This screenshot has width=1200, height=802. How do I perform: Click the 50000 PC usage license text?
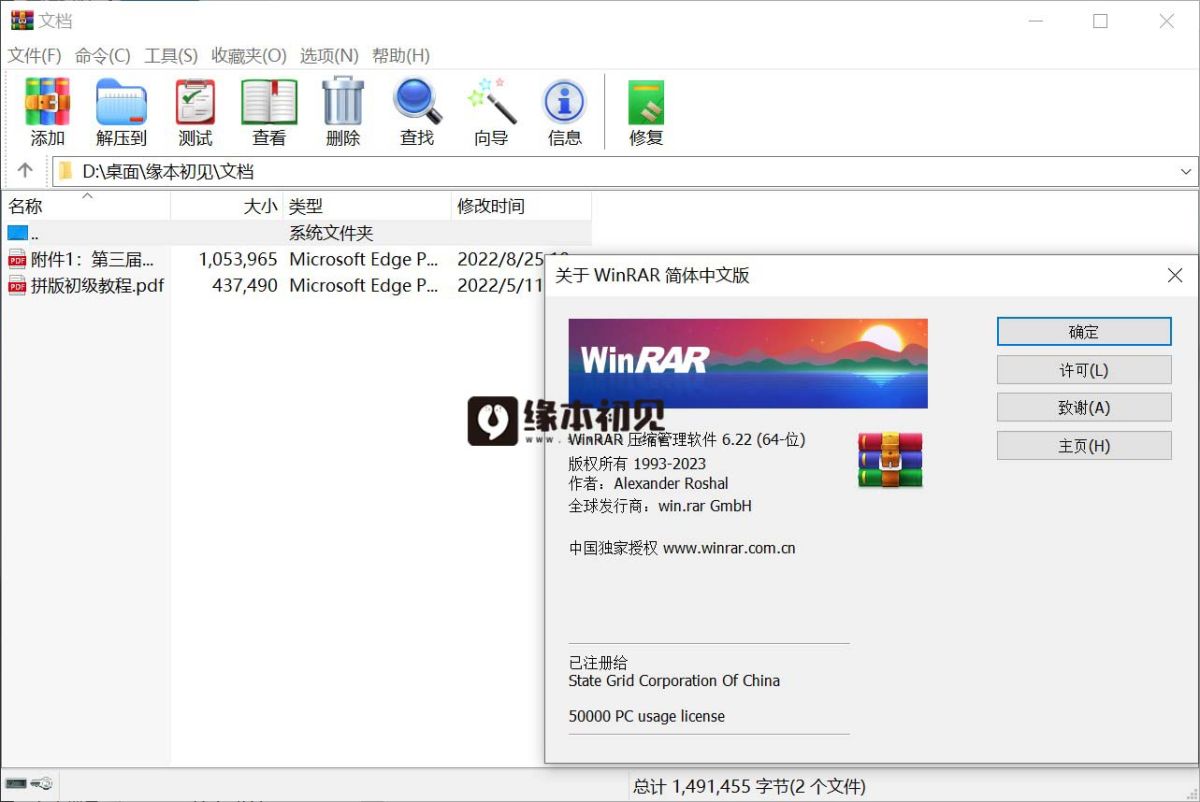coord(647,716)
